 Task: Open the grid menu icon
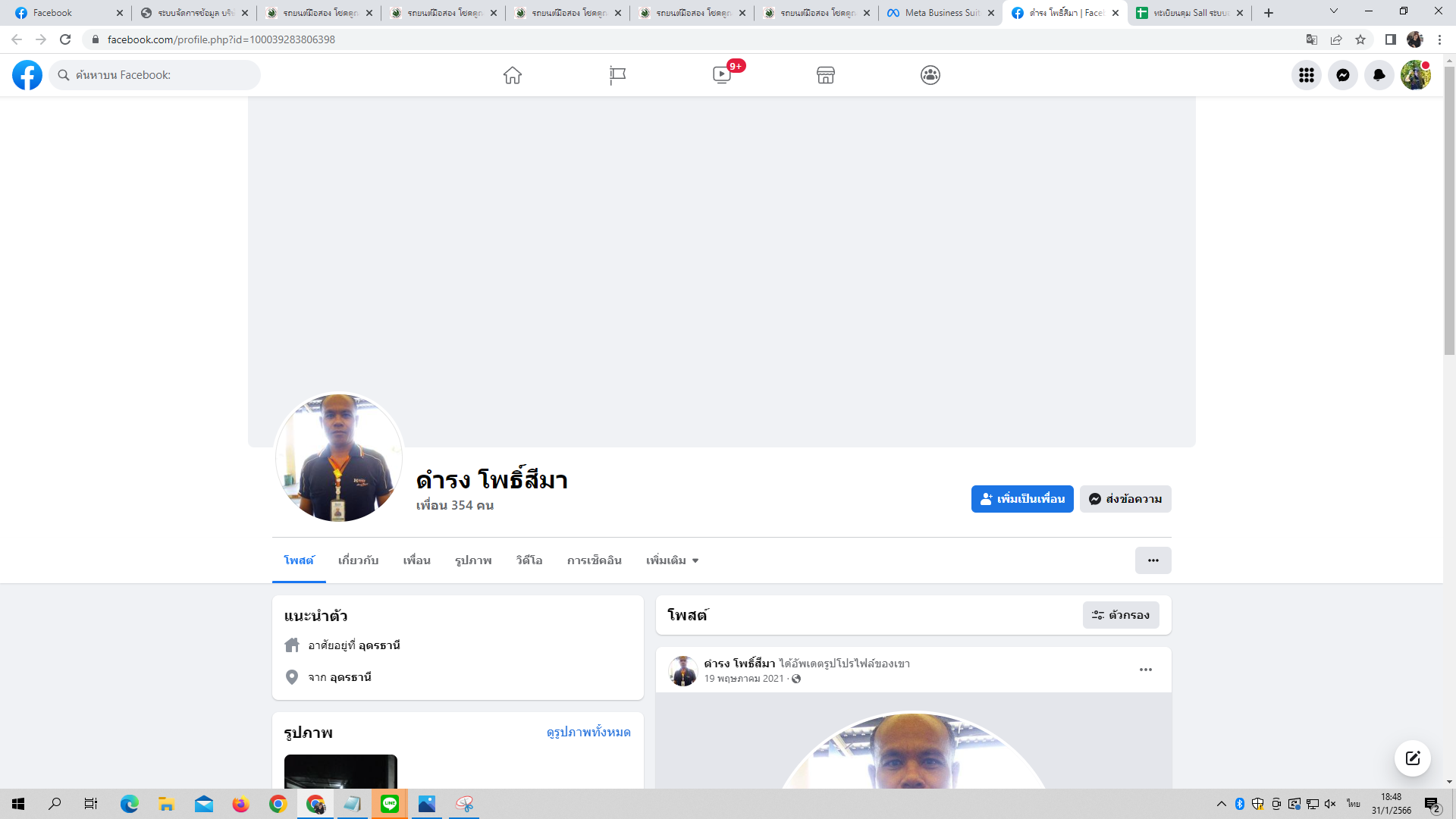click(1307, 75)
